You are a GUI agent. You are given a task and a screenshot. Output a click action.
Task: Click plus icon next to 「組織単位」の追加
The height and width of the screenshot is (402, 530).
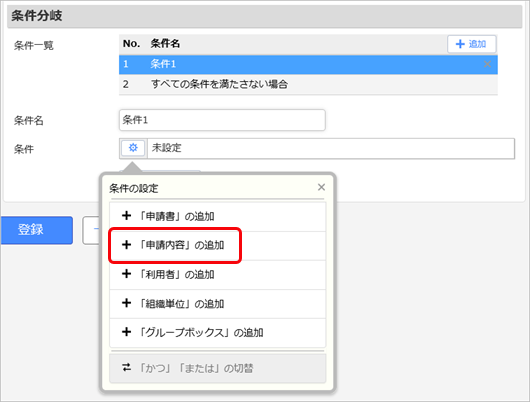point(126,303)
